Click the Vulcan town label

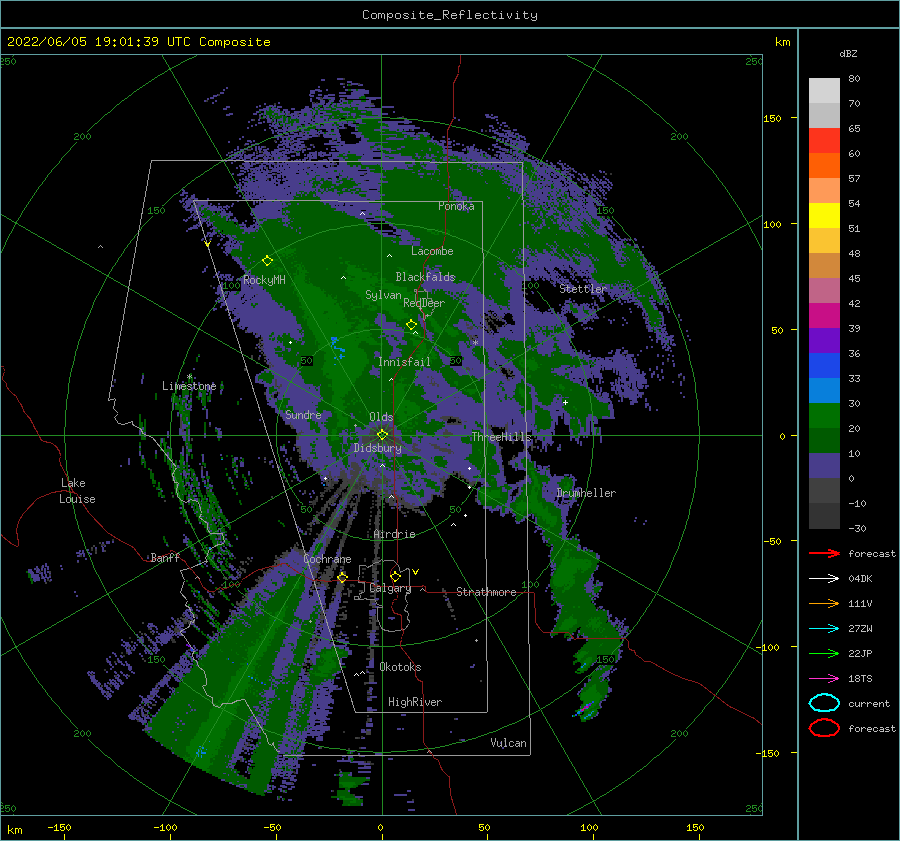click(x=508, y=743)
